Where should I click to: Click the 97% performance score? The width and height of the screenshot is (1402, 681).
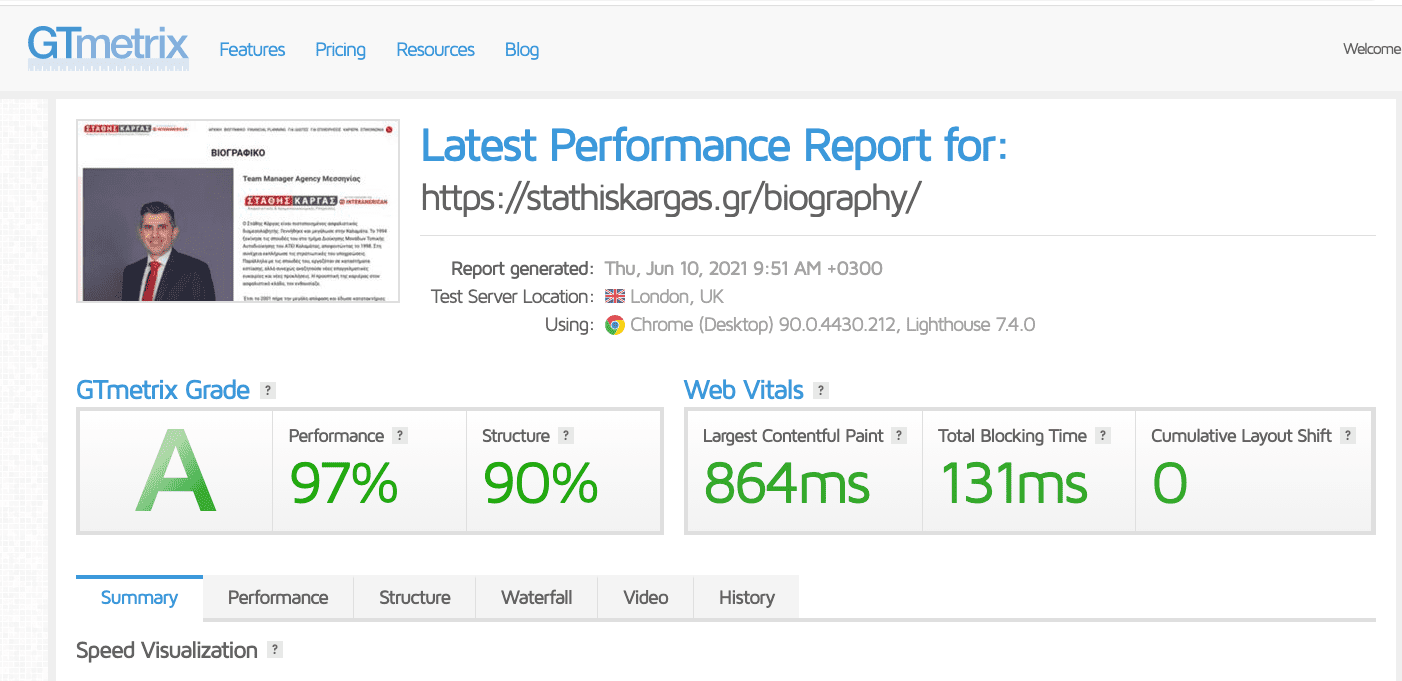pyautogui.click(x=344, y=483)
